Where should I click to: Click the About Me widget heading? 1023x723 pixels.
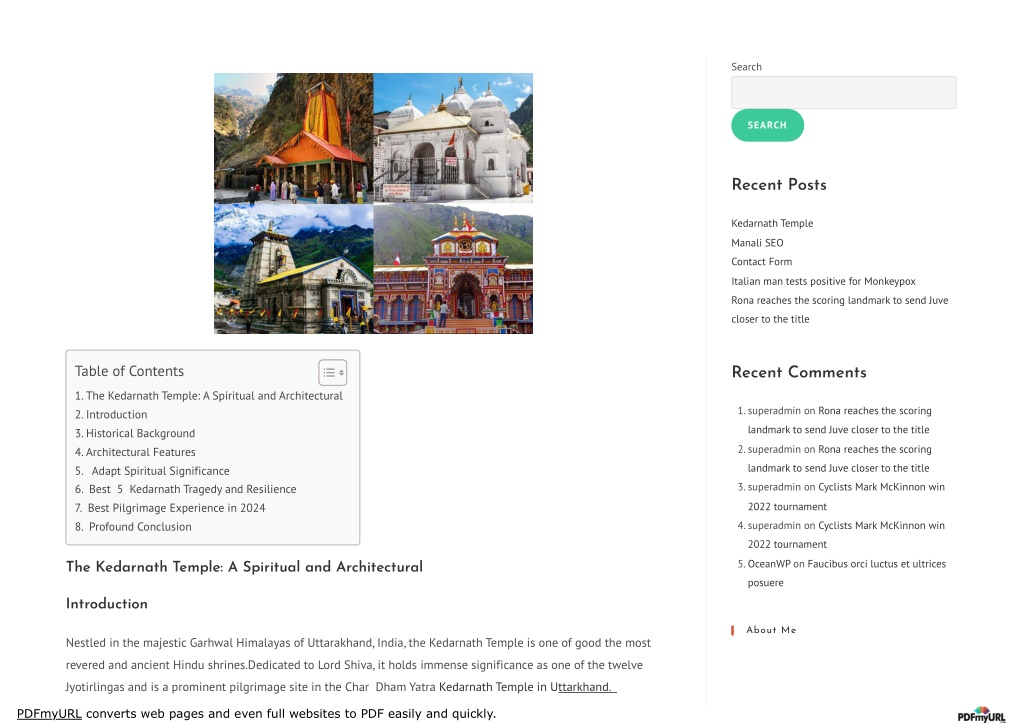pyautogui.click(x=771, y=630)
